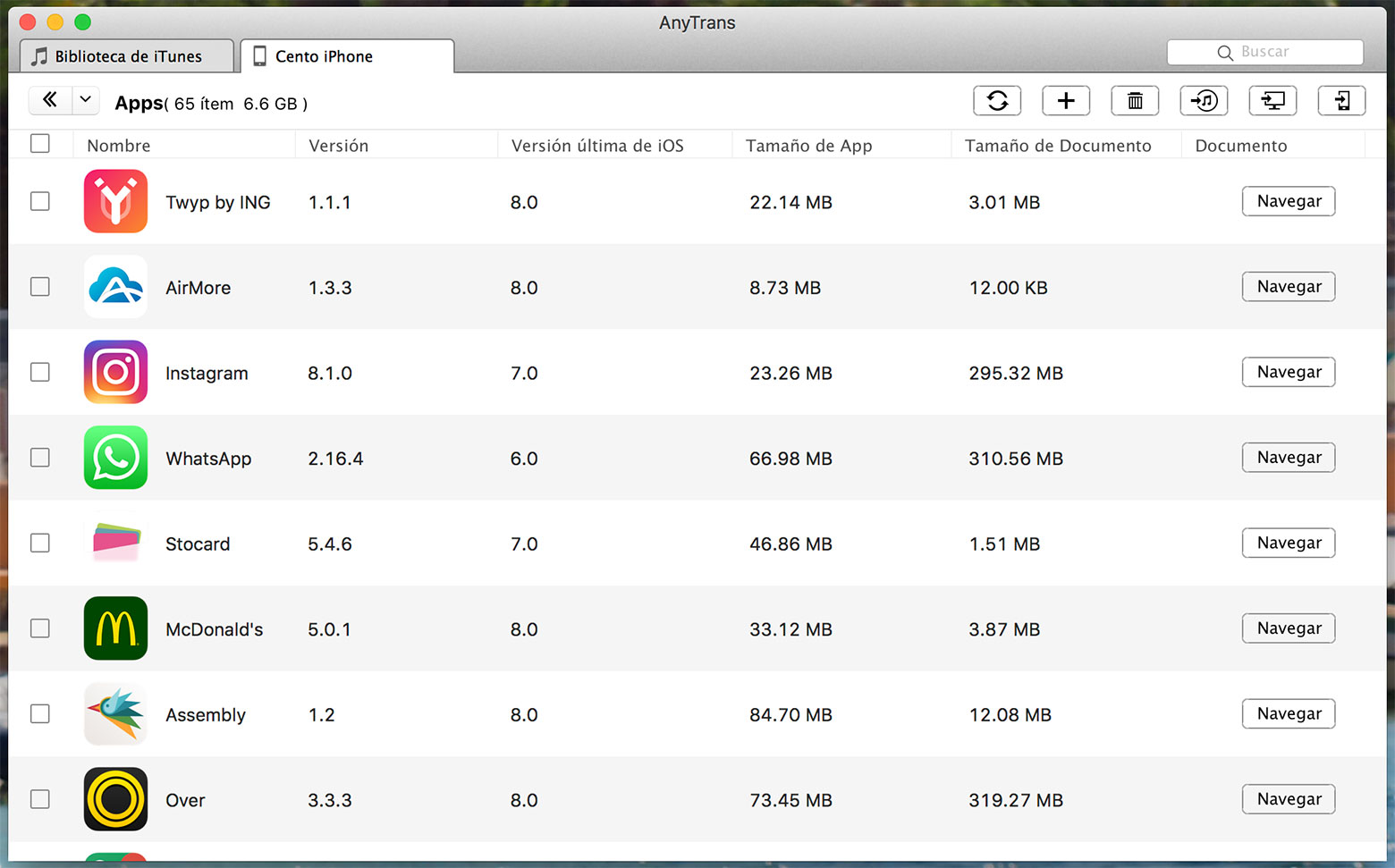This screenshot has height=868, width=1395.
Task: Click the Assembly bird app icon
Action: [115, 713]
